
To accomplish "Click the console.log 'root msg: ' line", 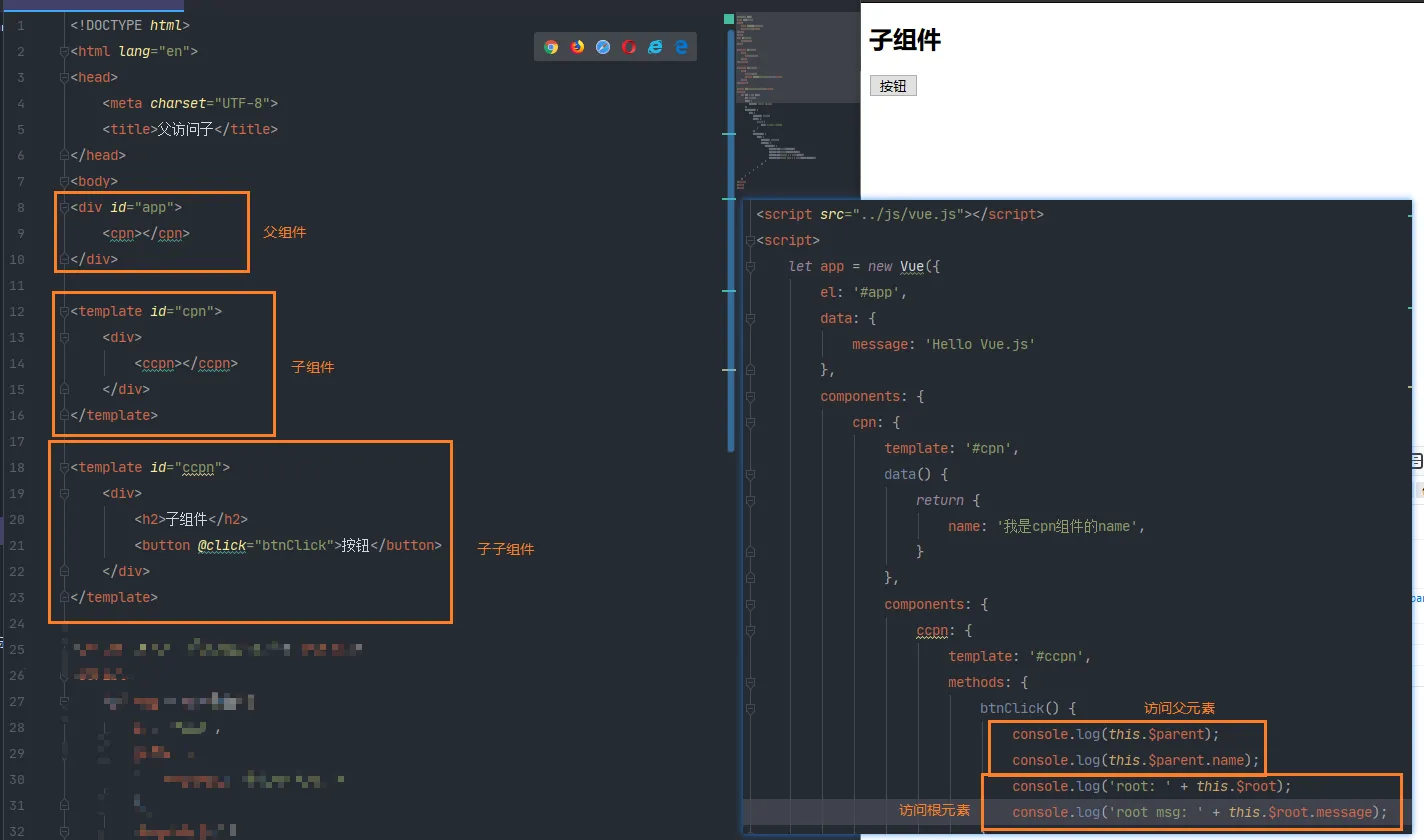I will tap(1200, 812).
